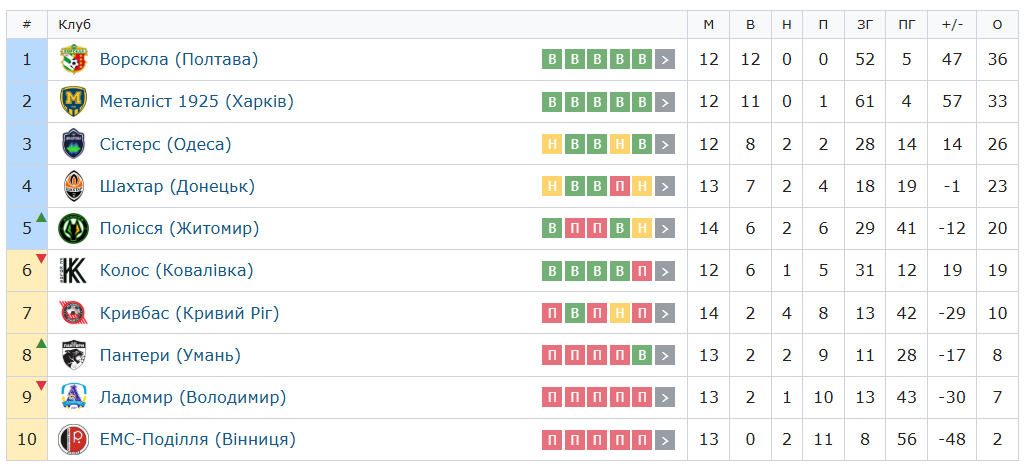The width and height of the screenshot is (1025, 468).
Task: Open the Колос (Ковалівка) team page link
Action: click(176, 270)
